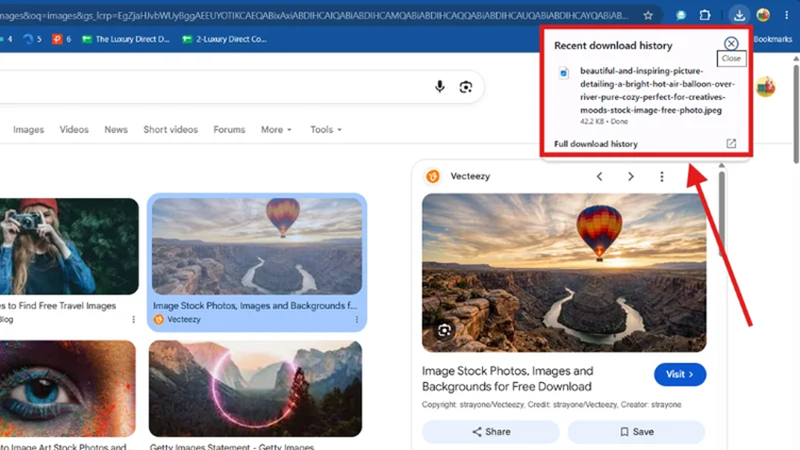The image size is (800, 450).
Task: Switch to the Forums tab
Action: coord(229,130)
